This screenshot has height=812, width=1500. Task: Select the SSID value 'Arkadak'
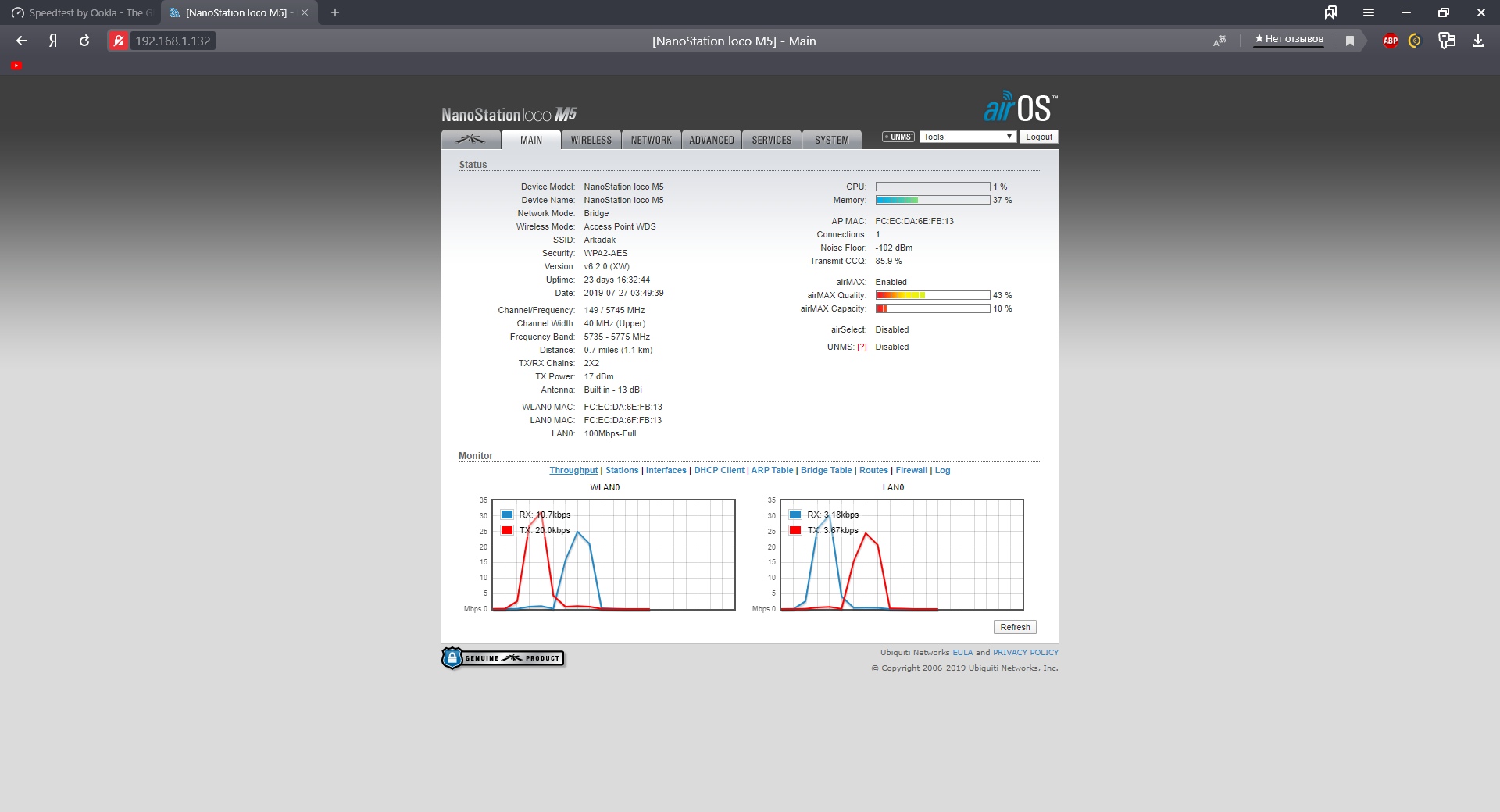tap(600, 240)
